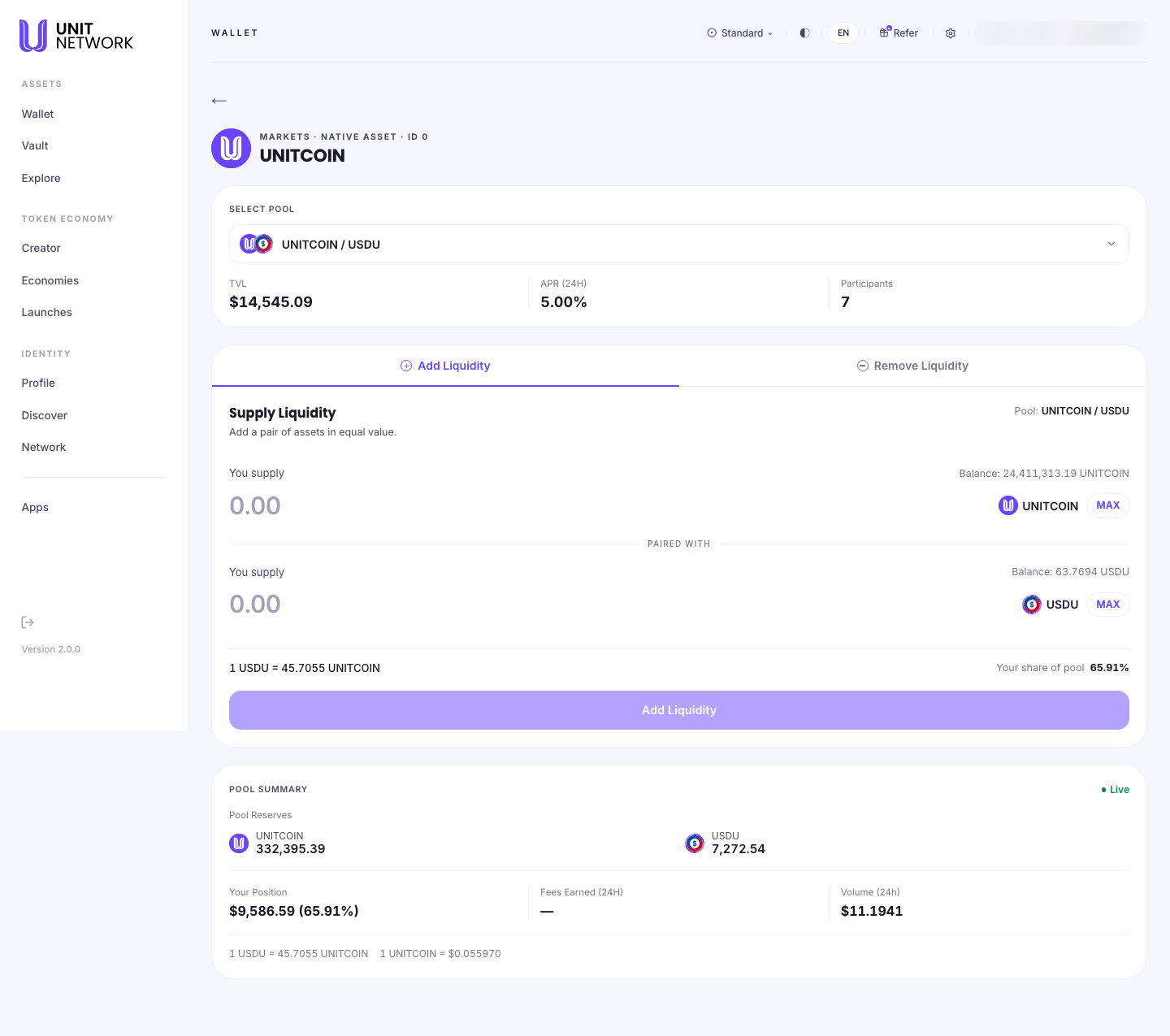The height and width of the screenshot is (1036, 1170).
Task: Open the Standard mode dropdown
Action: (740, 33)
